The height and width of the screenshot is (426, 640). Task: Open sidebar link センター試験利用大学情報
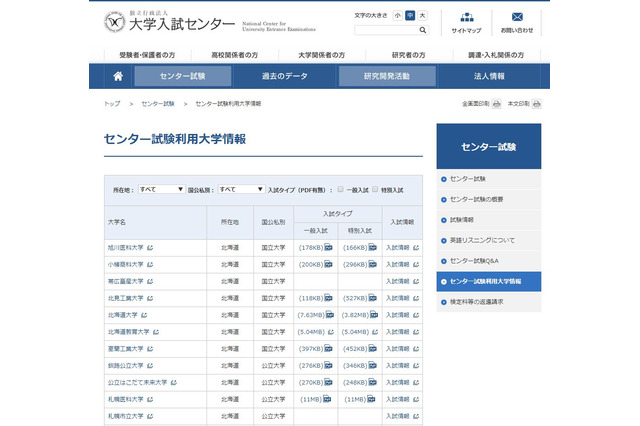489,282
